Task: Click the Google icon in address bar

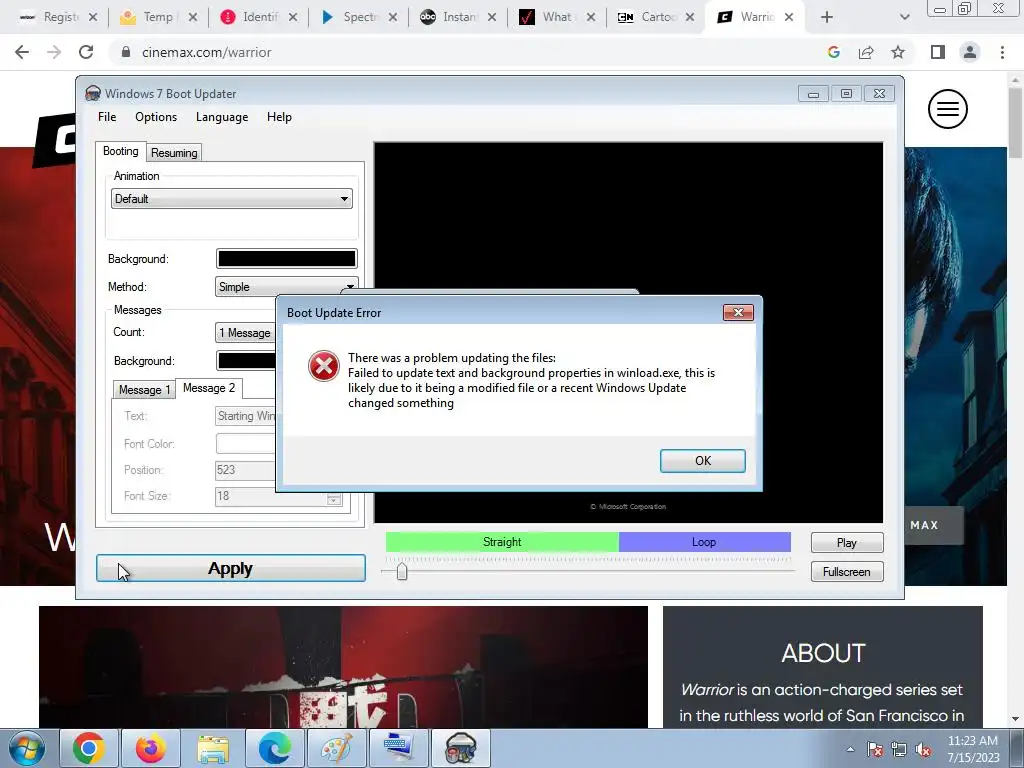Action: 833,52
